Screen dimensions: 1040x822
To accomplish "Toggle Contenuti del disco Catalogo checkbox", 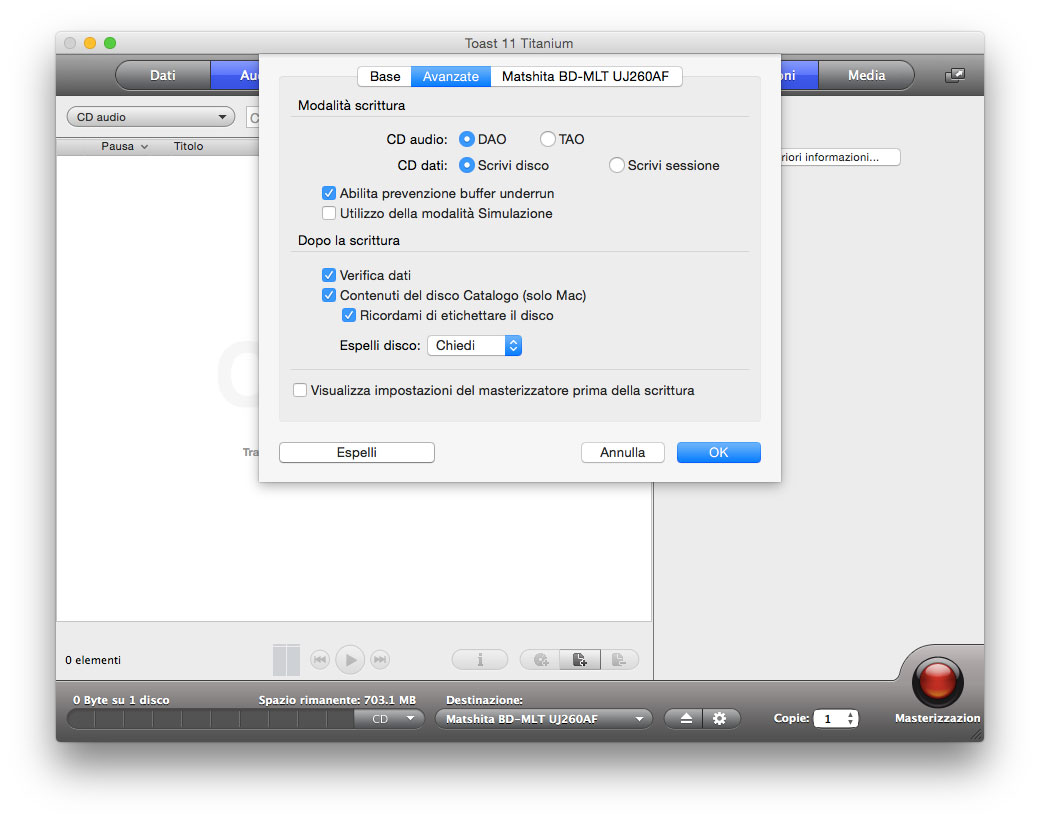I will [328, 295].
